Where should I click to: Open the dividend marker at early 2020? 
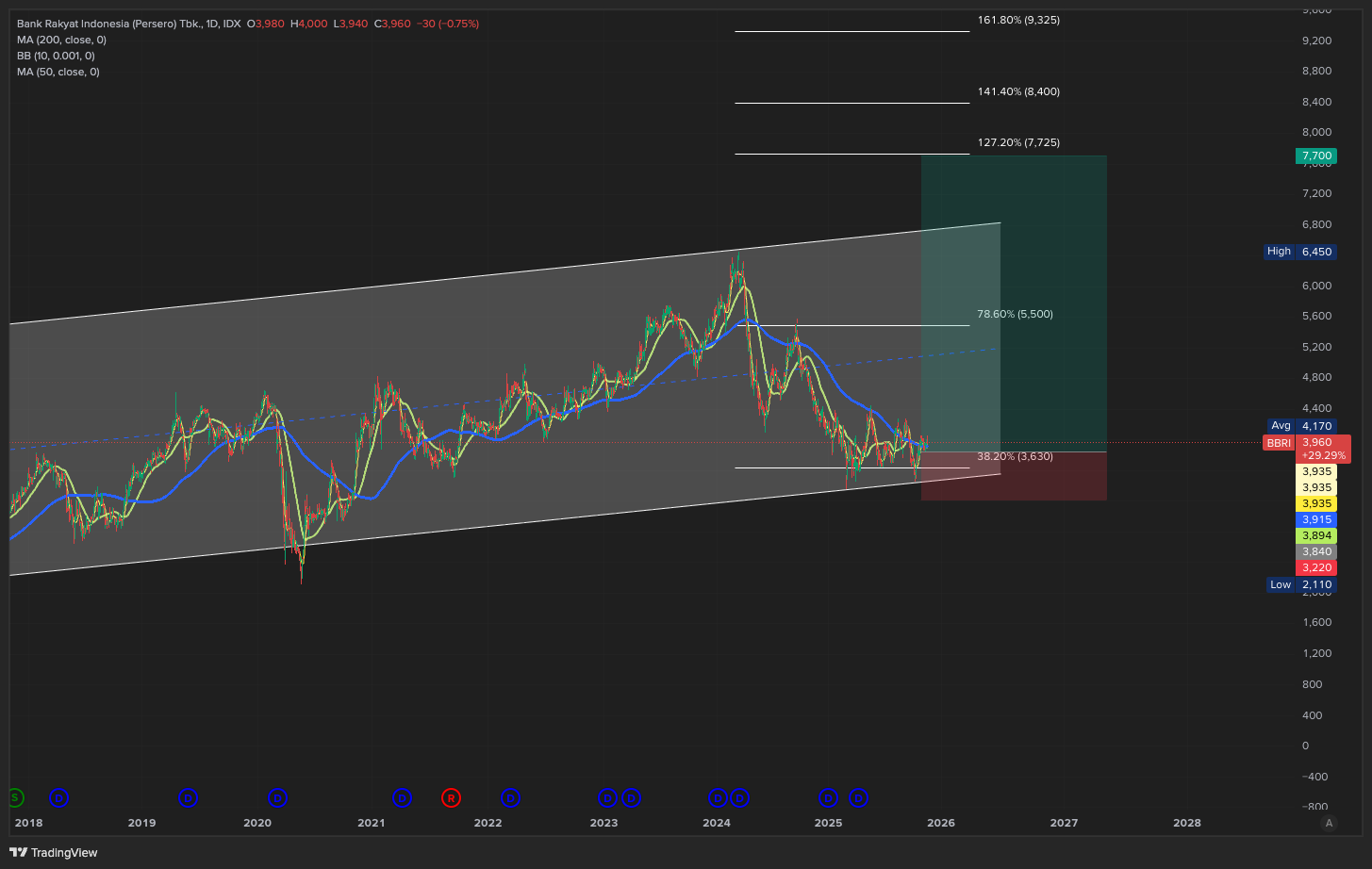pyautogui.click(x=278, y=798)
